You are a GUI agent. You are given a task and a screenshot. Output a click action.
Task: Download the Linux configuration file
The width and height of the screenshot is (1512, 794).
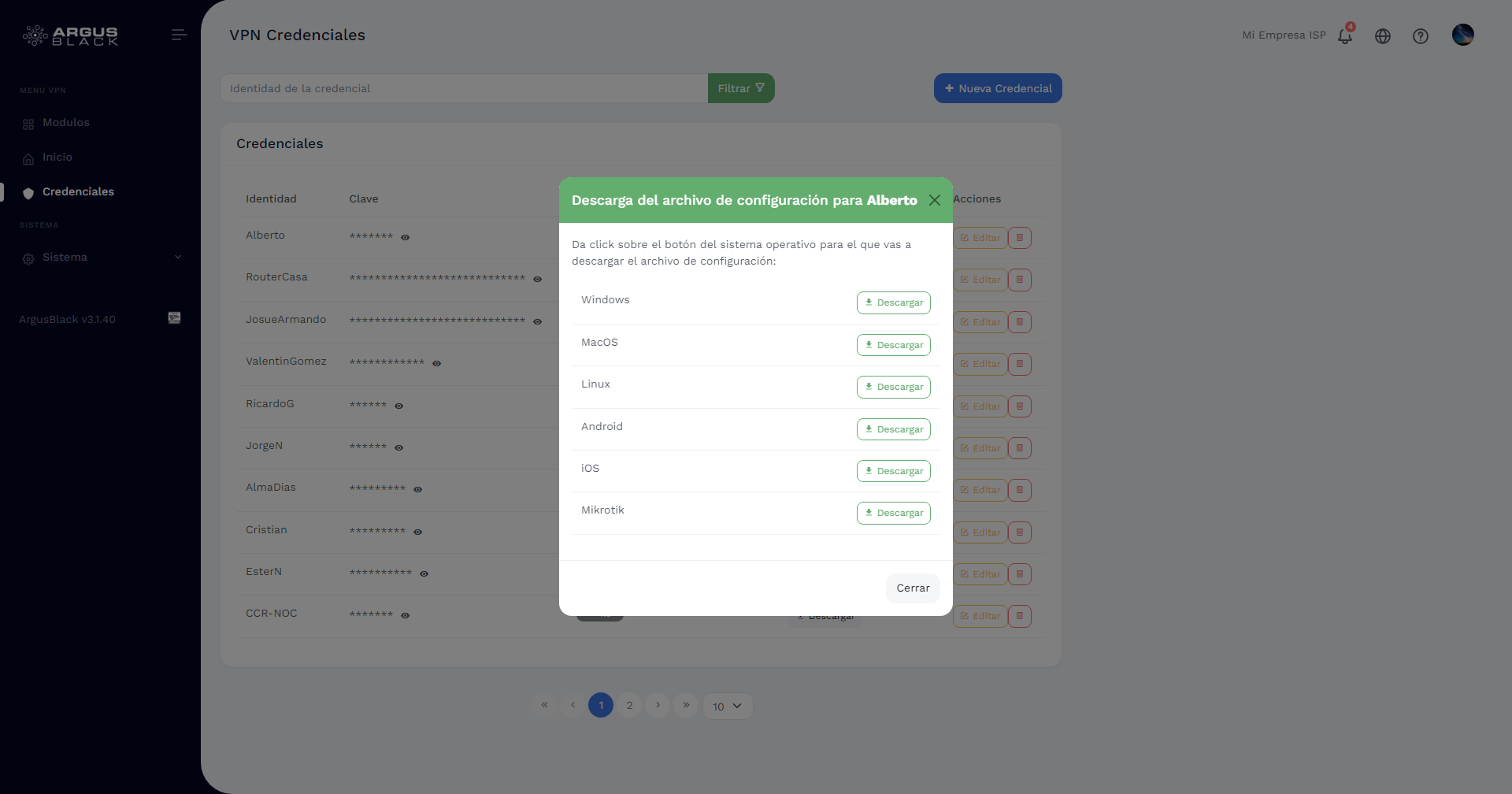(893, 387)
